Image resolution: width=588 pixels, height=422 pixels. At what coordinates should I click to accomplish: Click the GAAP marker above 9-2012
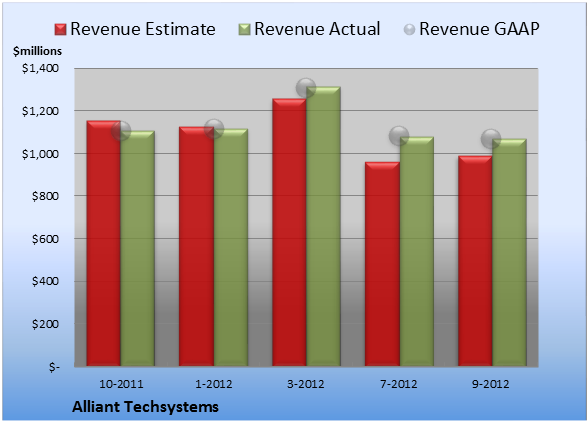click(x=491, y=139)
